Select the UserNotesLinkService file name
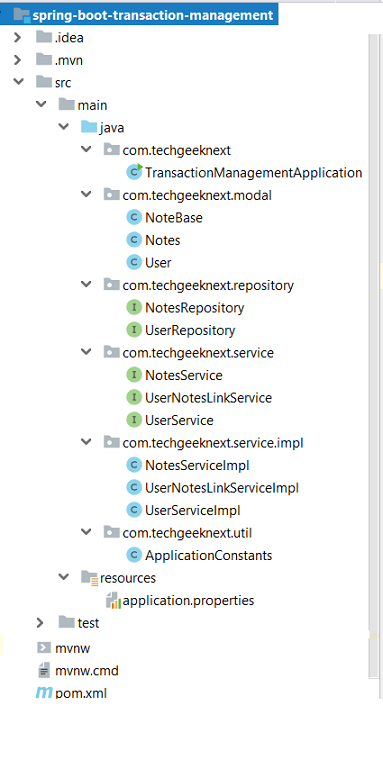Image resolution: width=383 pixels, height=769 pixels. (x=208, y=398)
